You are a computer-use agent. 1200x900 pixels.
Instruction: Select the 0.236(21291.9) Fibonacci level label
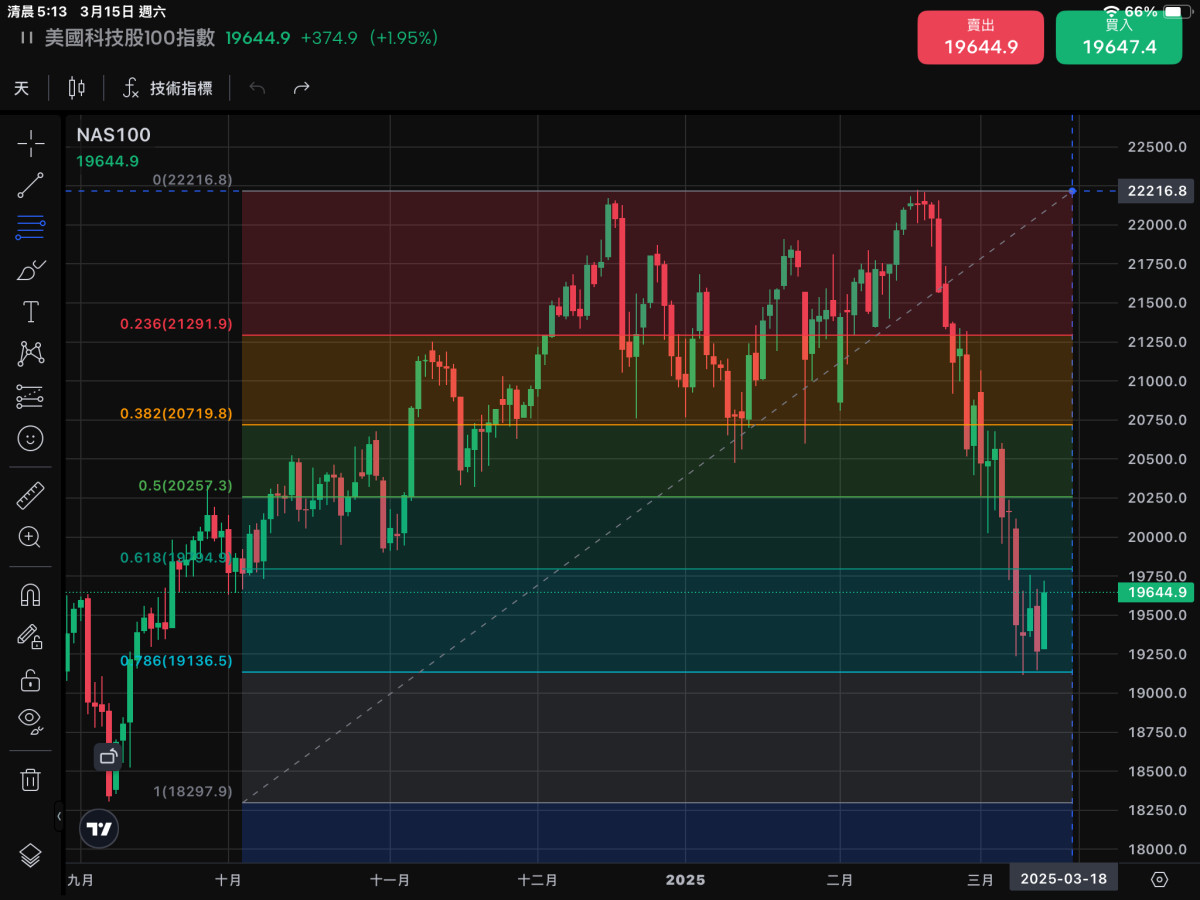[x=176, y=324]
